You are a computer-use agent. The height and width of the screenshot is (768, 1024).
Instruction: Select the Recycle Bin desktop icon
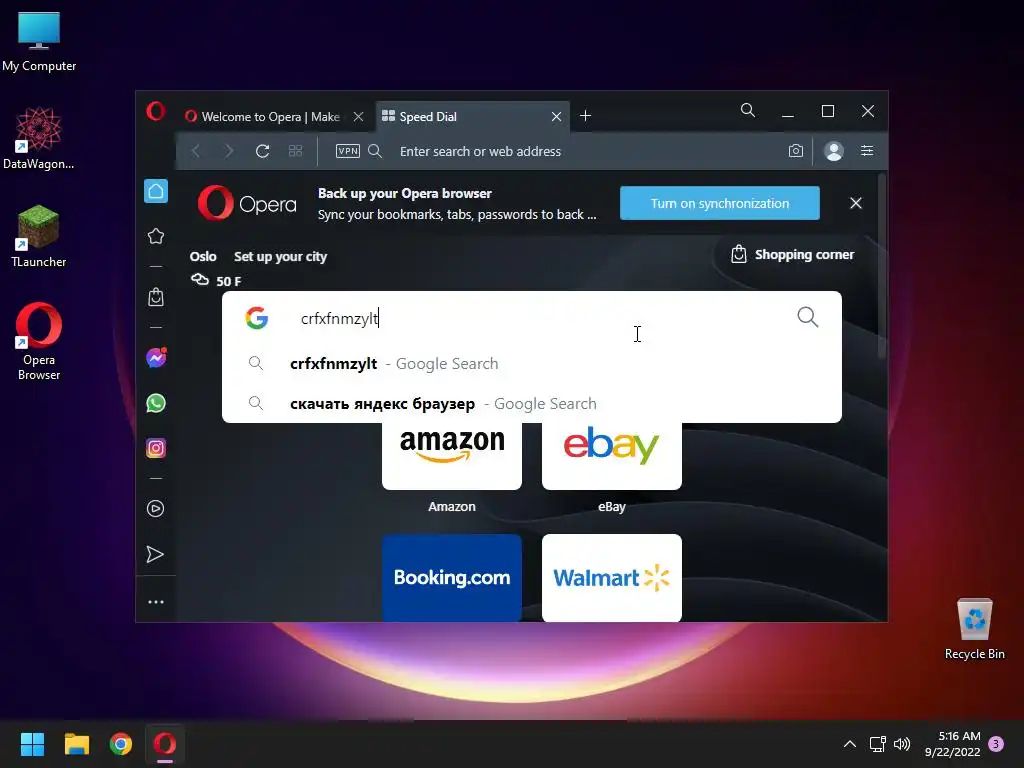(x=974, y=629)
